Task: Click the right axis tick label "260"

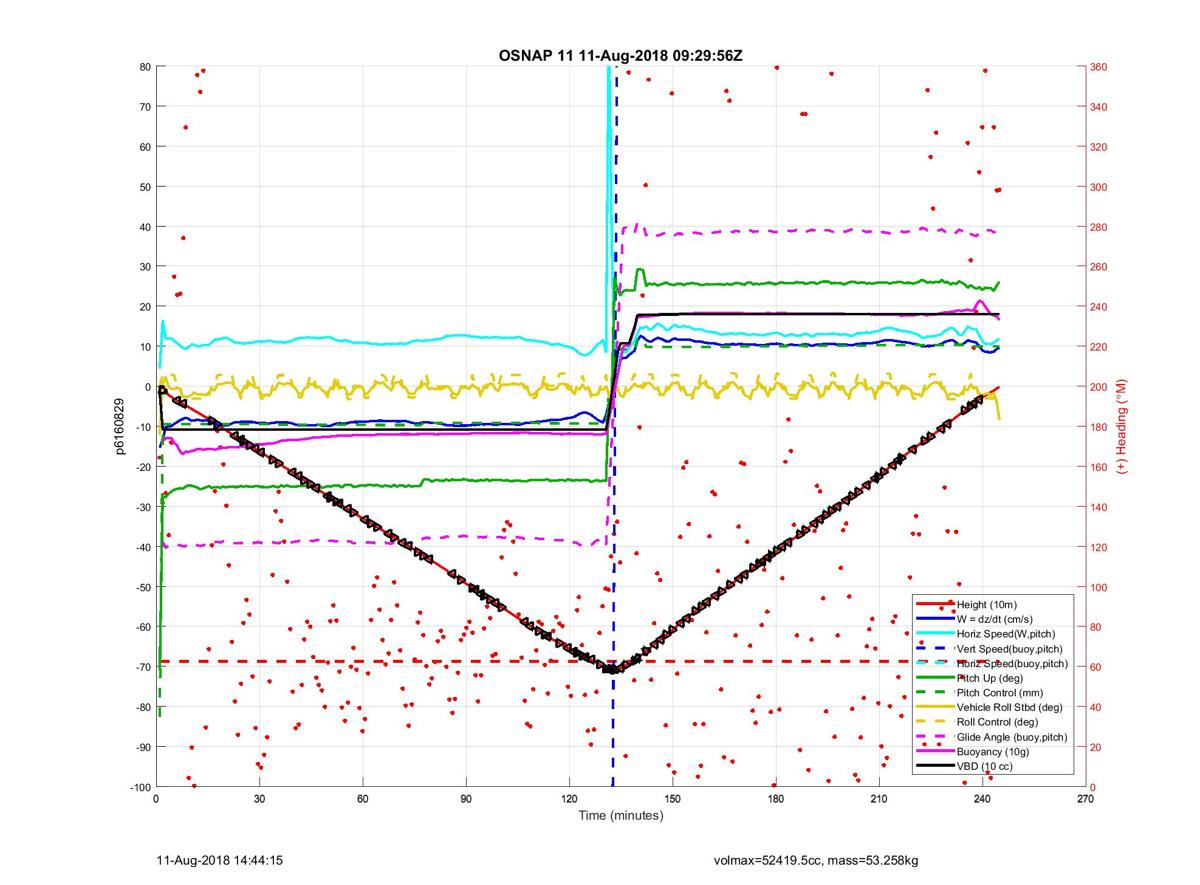Action: (1099, 267)
